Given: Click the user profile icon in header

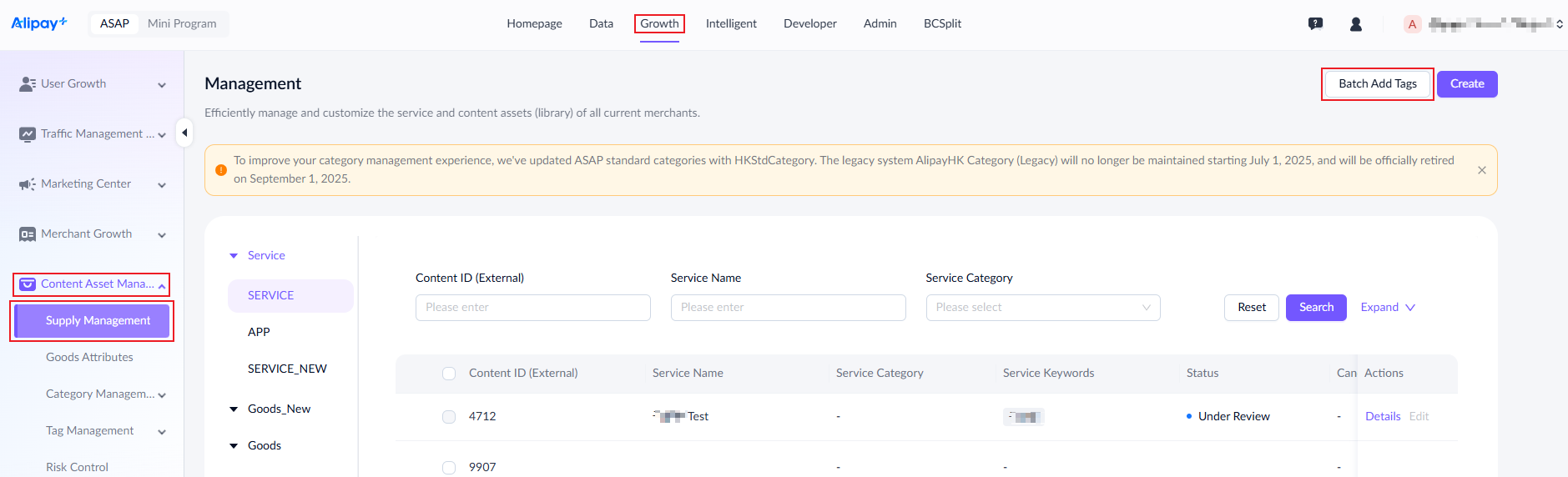Looking at the screenshot, I should (x=1356, y=24).
